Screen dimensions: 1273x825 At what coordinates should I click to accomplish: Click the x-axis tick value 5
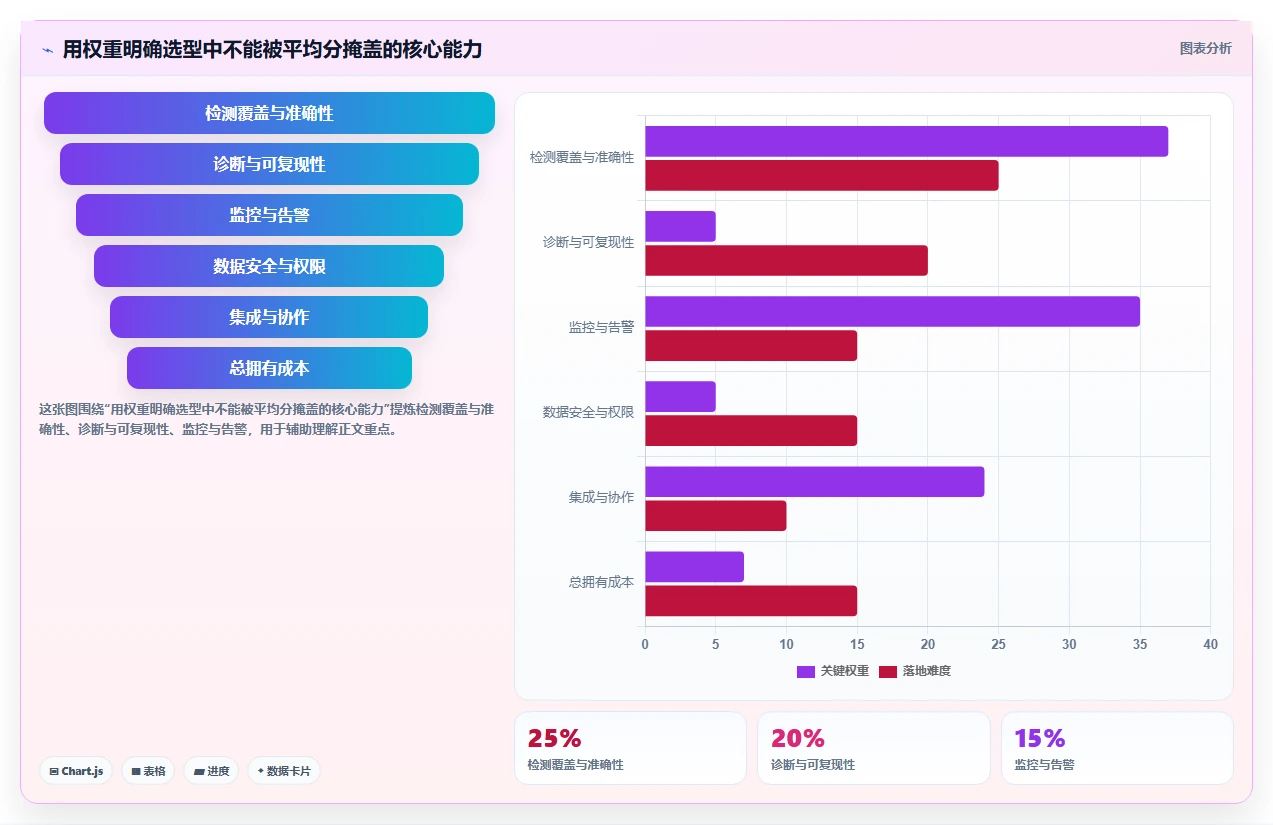(715, 645)
